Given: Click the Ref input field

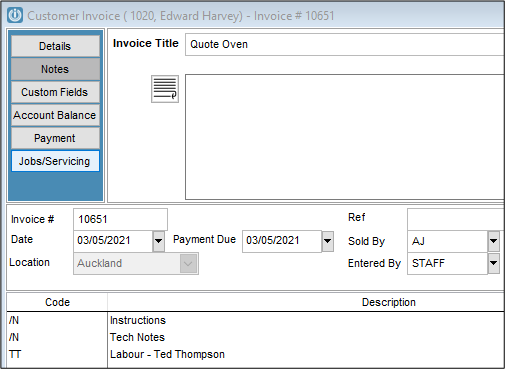Looking at the screenshot, I should click(x=455, y=219).
